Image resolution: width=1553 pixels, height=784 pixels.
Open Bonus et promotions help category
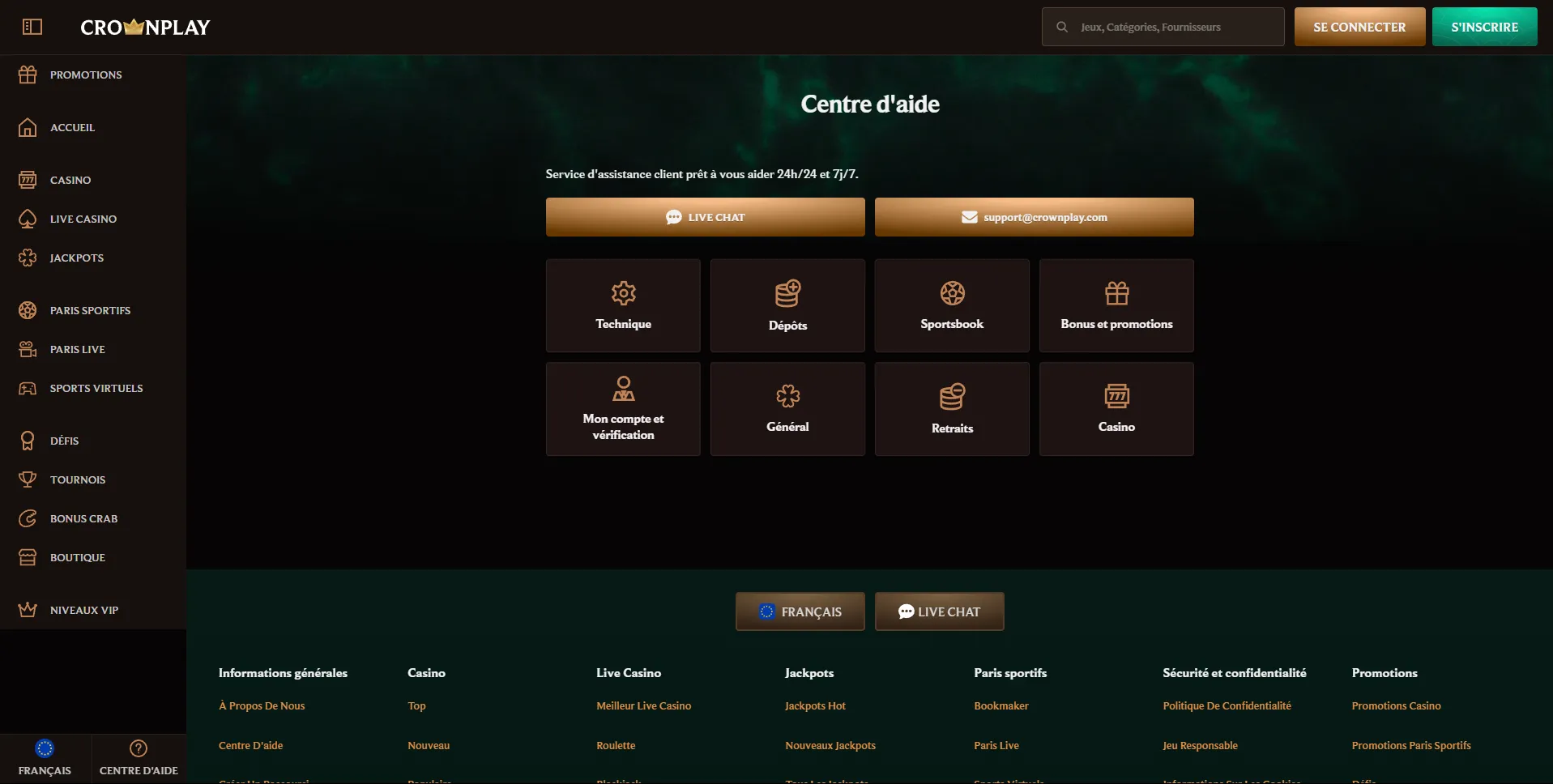[x=1116, y=305]
